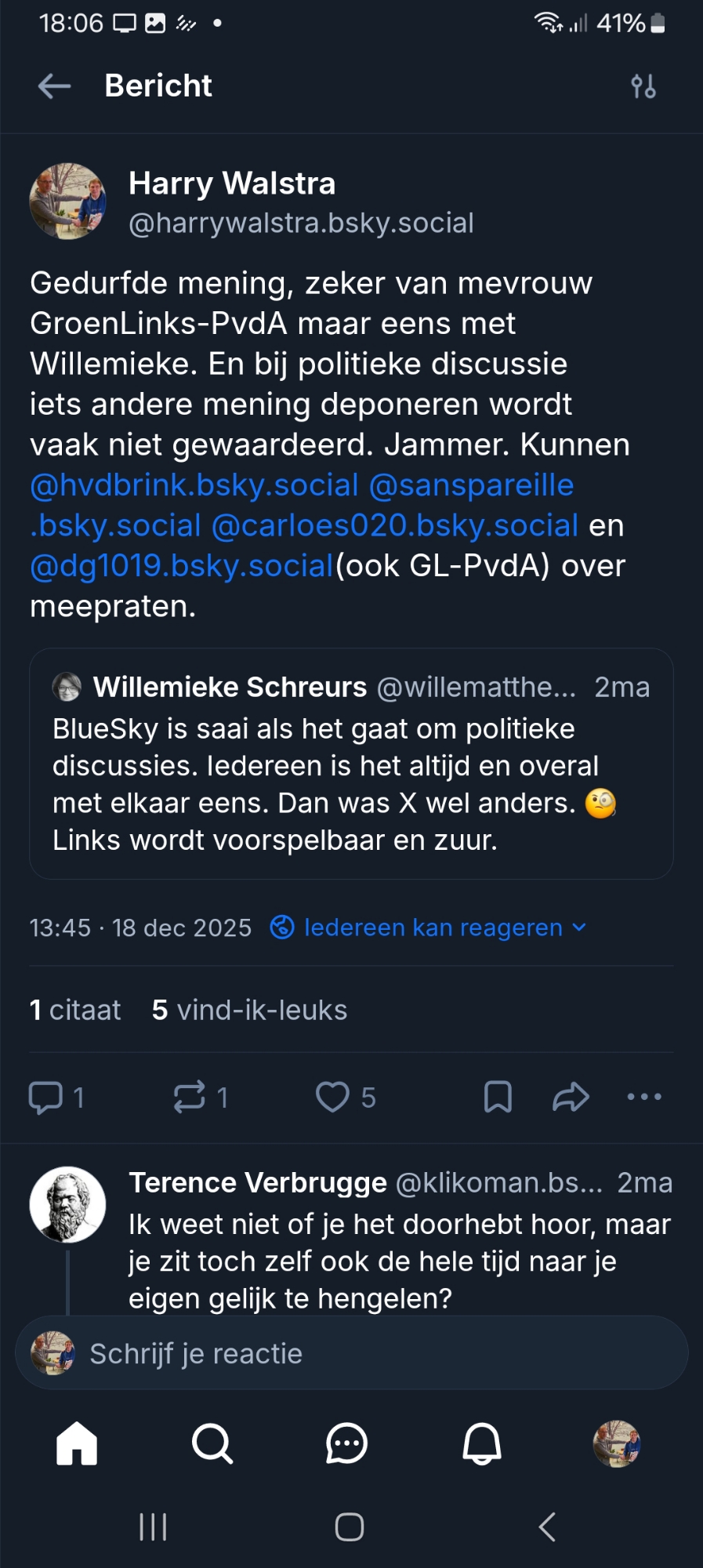The width and height of the screenshot is (703, 1568).
Task: Bookmark this post
Action: click(498, 1097)
